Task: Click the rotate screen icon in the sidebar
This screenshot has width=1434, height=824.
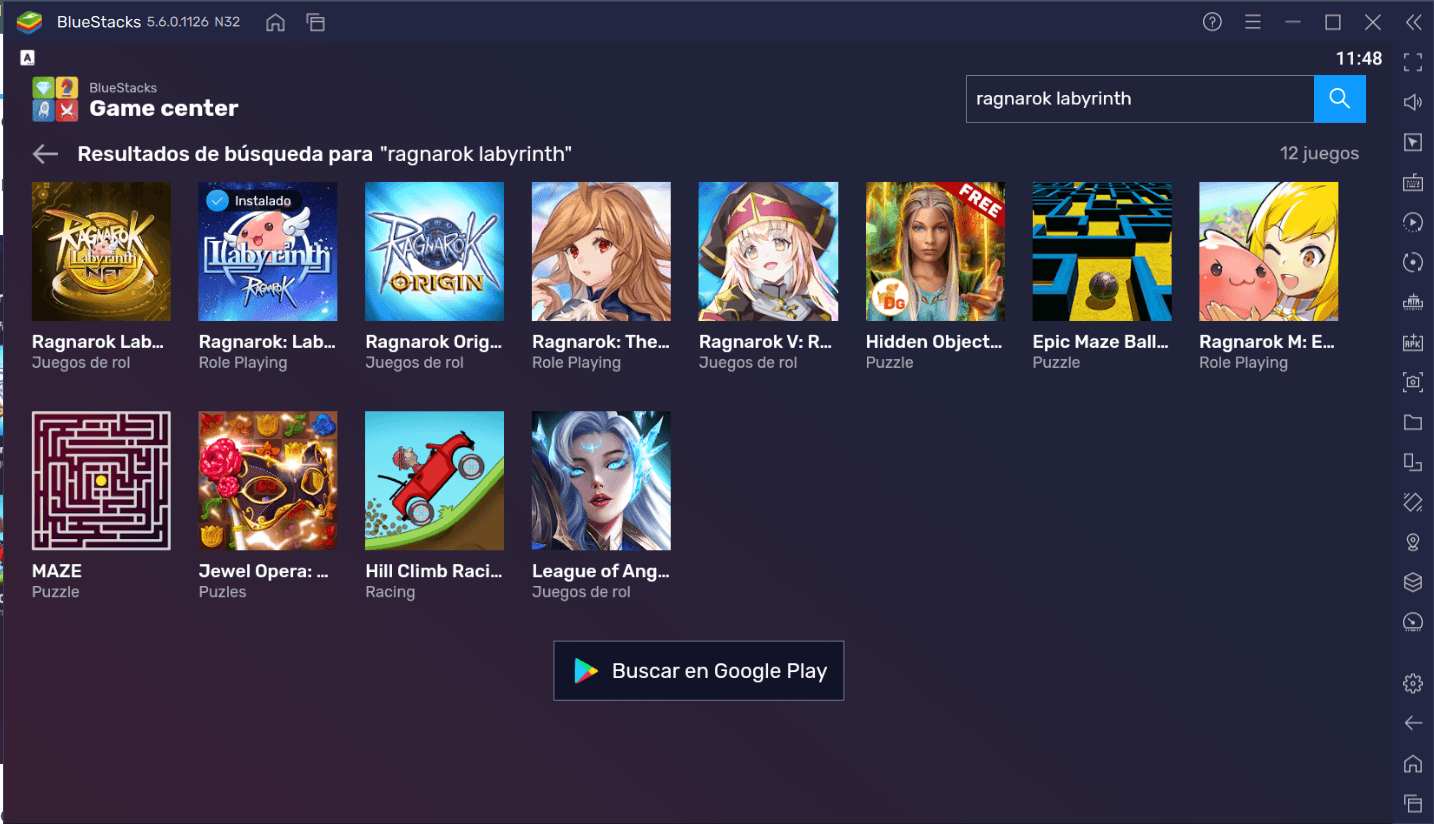Action: pos(1413,462)
